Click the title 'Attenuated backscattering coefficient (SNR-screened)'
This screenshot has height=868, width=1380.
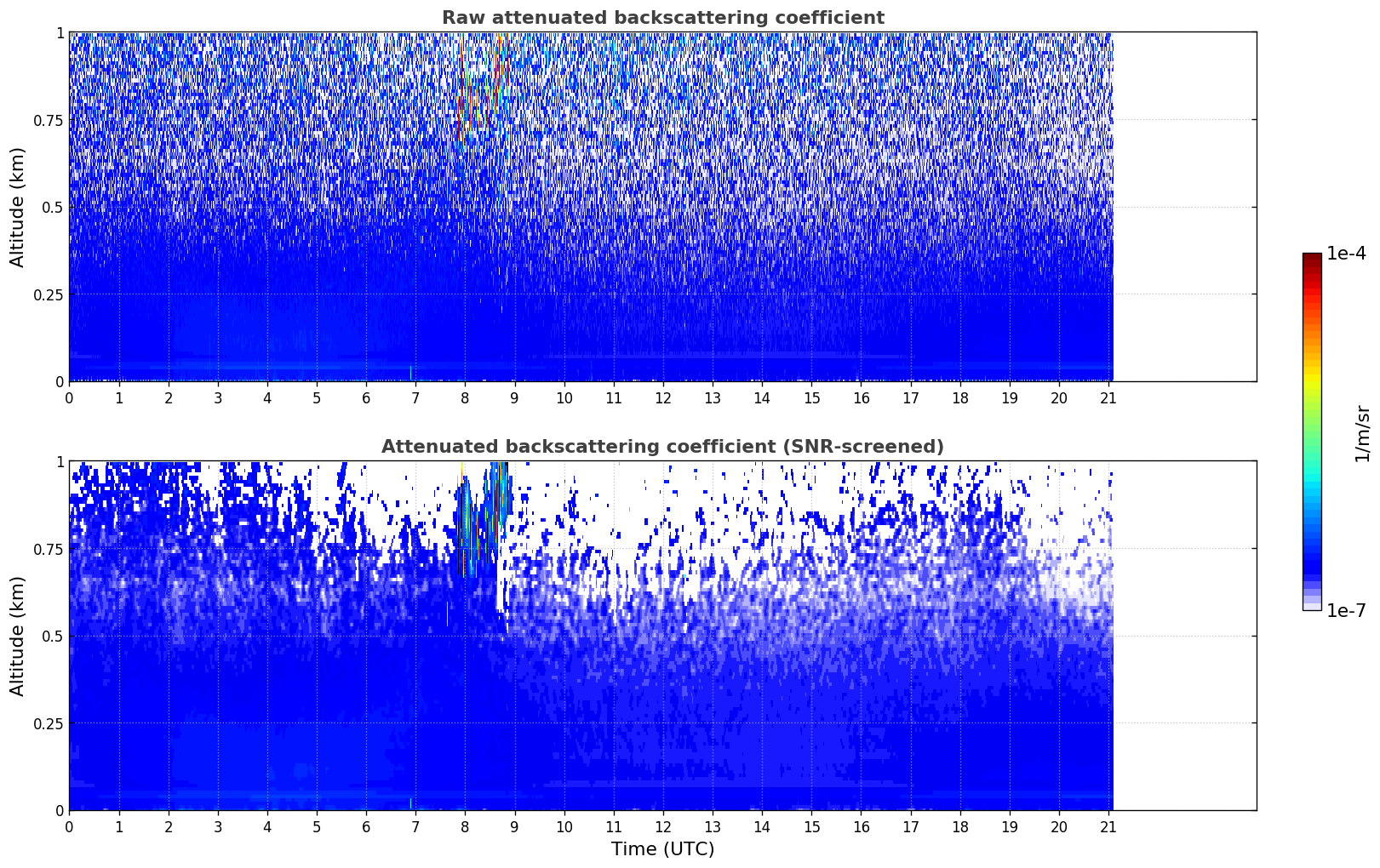click(662, 447)
